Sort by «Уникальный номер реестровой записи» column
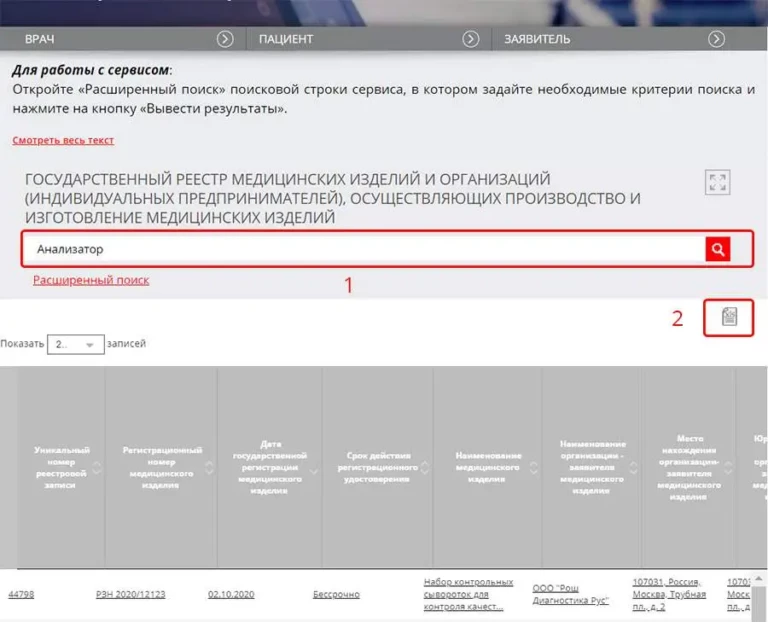 [97, 468]
